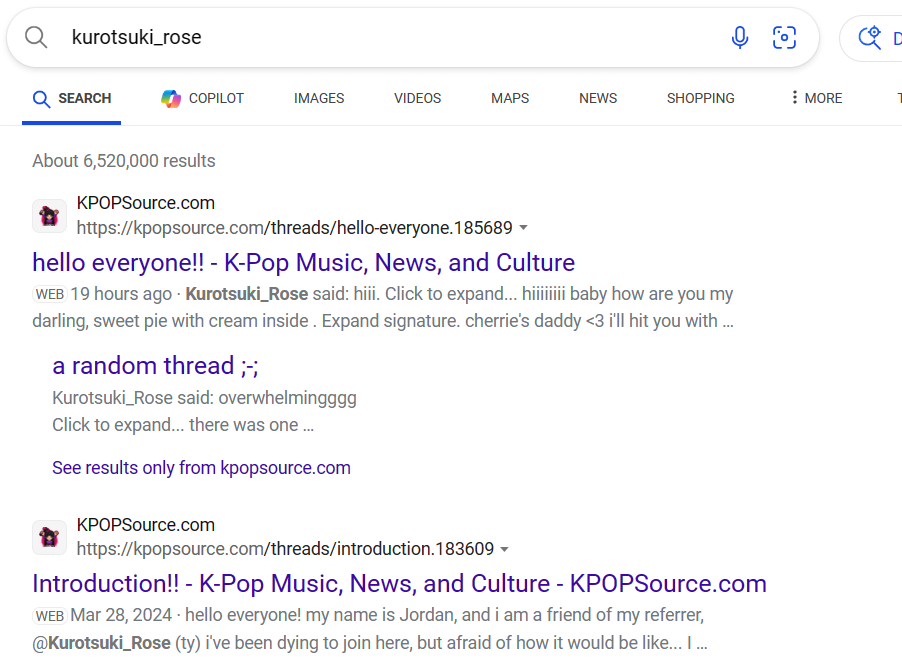
Task: Switch to the SHOPPING tab
Action: click(x=701, y=98)
